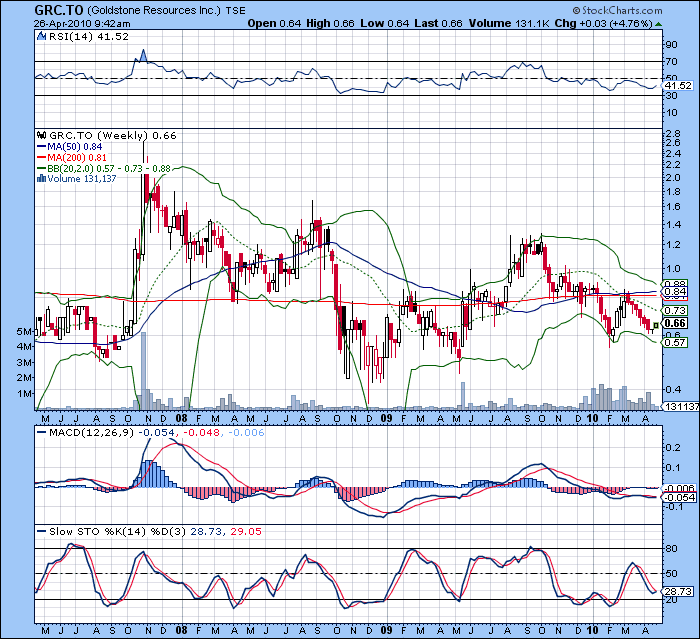Click the 80 level on stochastic axis
This screenshot has height=639, width=700.
pos(671,548)
